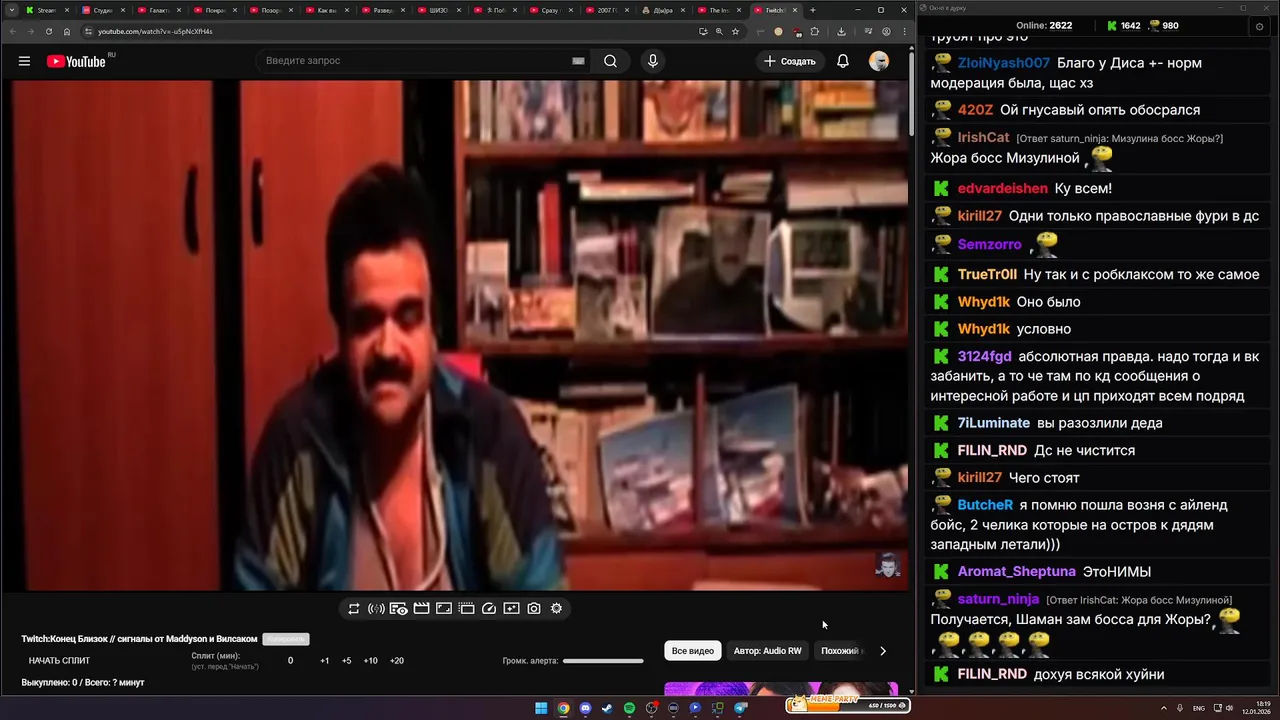This screenshot has width=1280, height=720.
Task: Click username Aromat_Sheptuna in chat
Action: tap(1017, 572)
